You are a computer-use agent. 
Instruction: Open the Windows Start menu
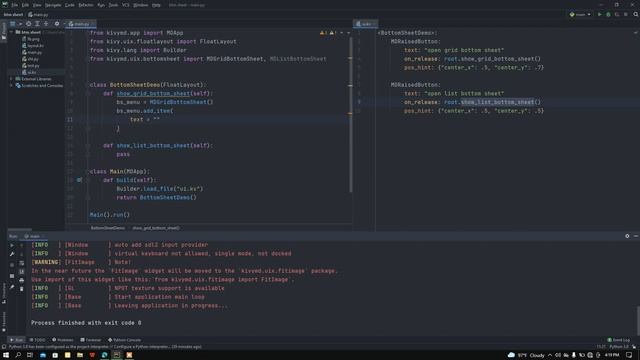pyautogui.click(x=6, y=355)
